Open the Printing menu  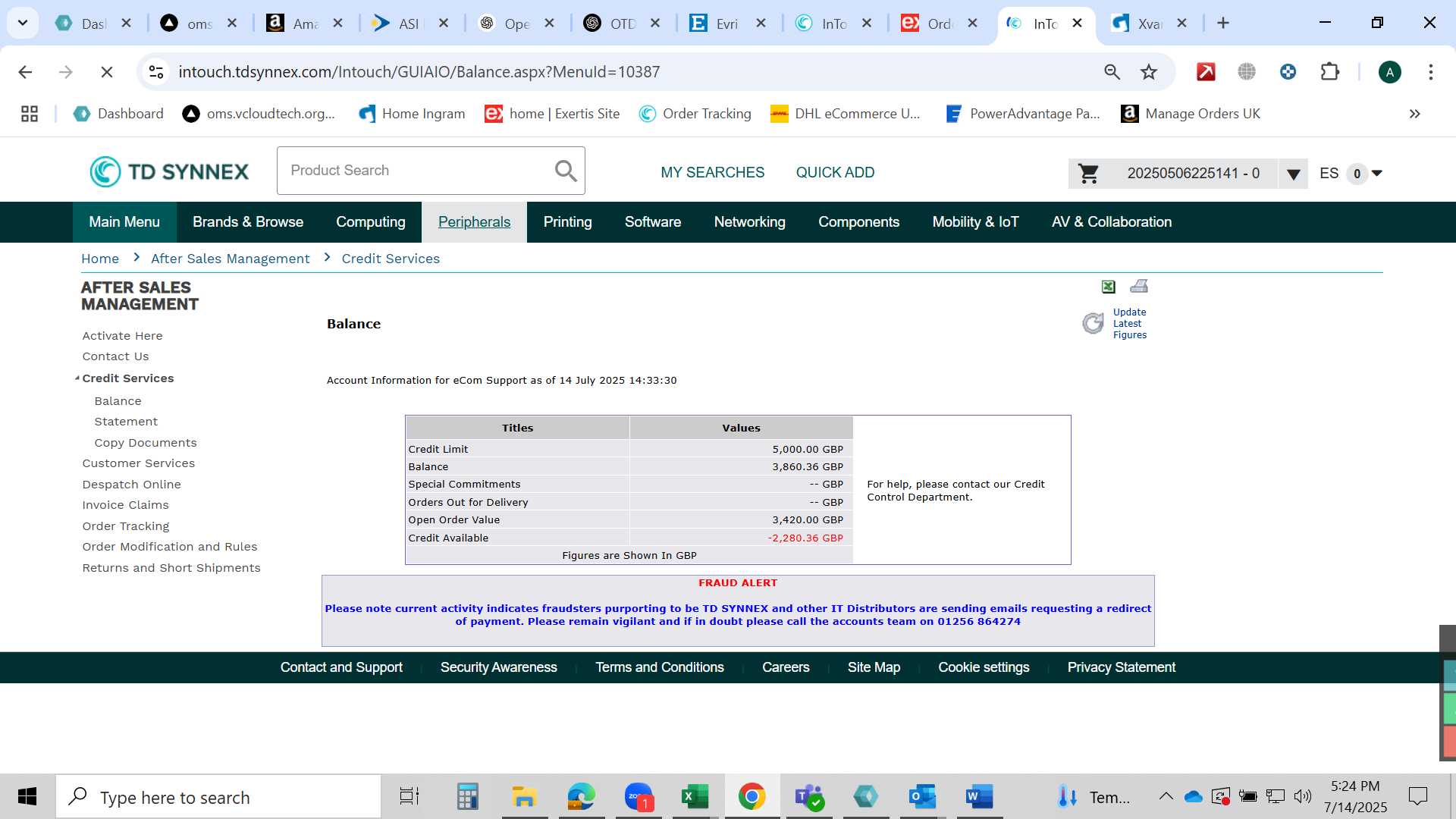click(x=567, y=222)
